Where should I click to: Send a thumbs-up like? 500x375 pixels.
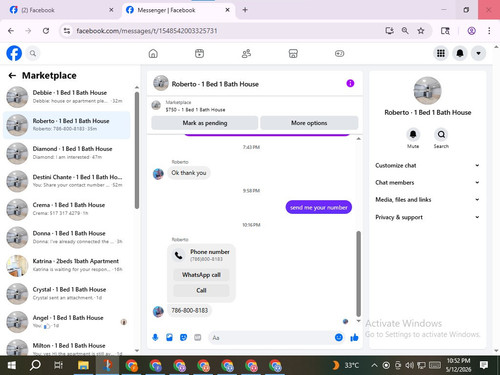(354, 338)
